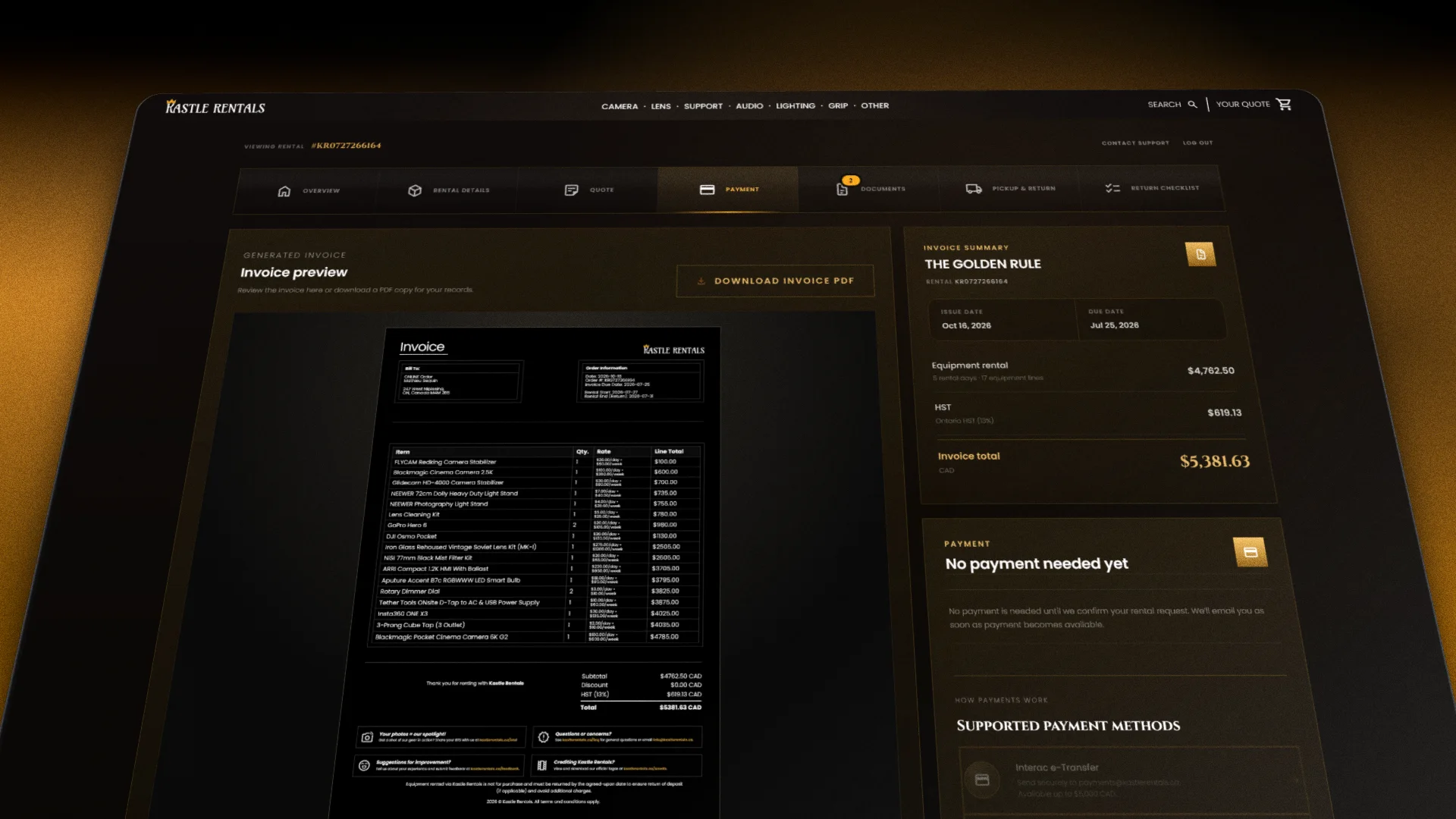Select the Interac e-Transfer payment method
1456x819 pixels.
pos(1134,781)
